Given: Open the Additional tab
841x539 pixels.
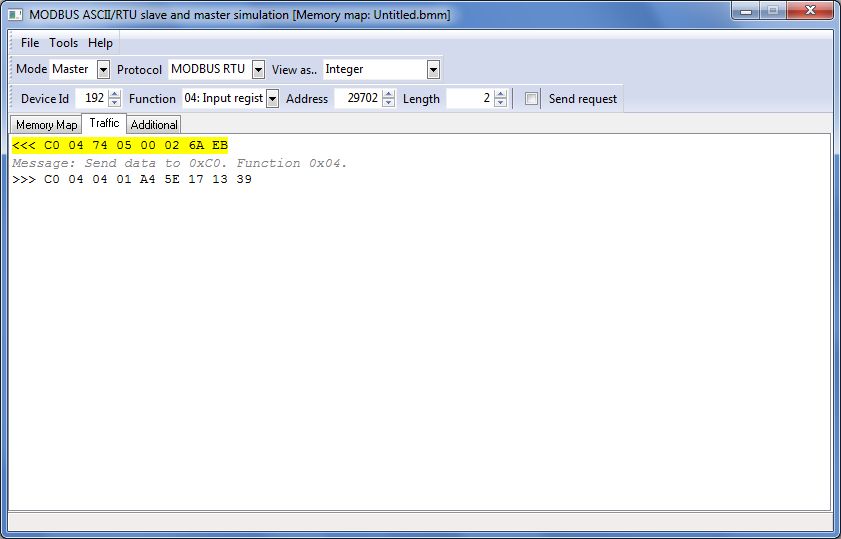Looking at the screenshot, I should tap(154, 125).
